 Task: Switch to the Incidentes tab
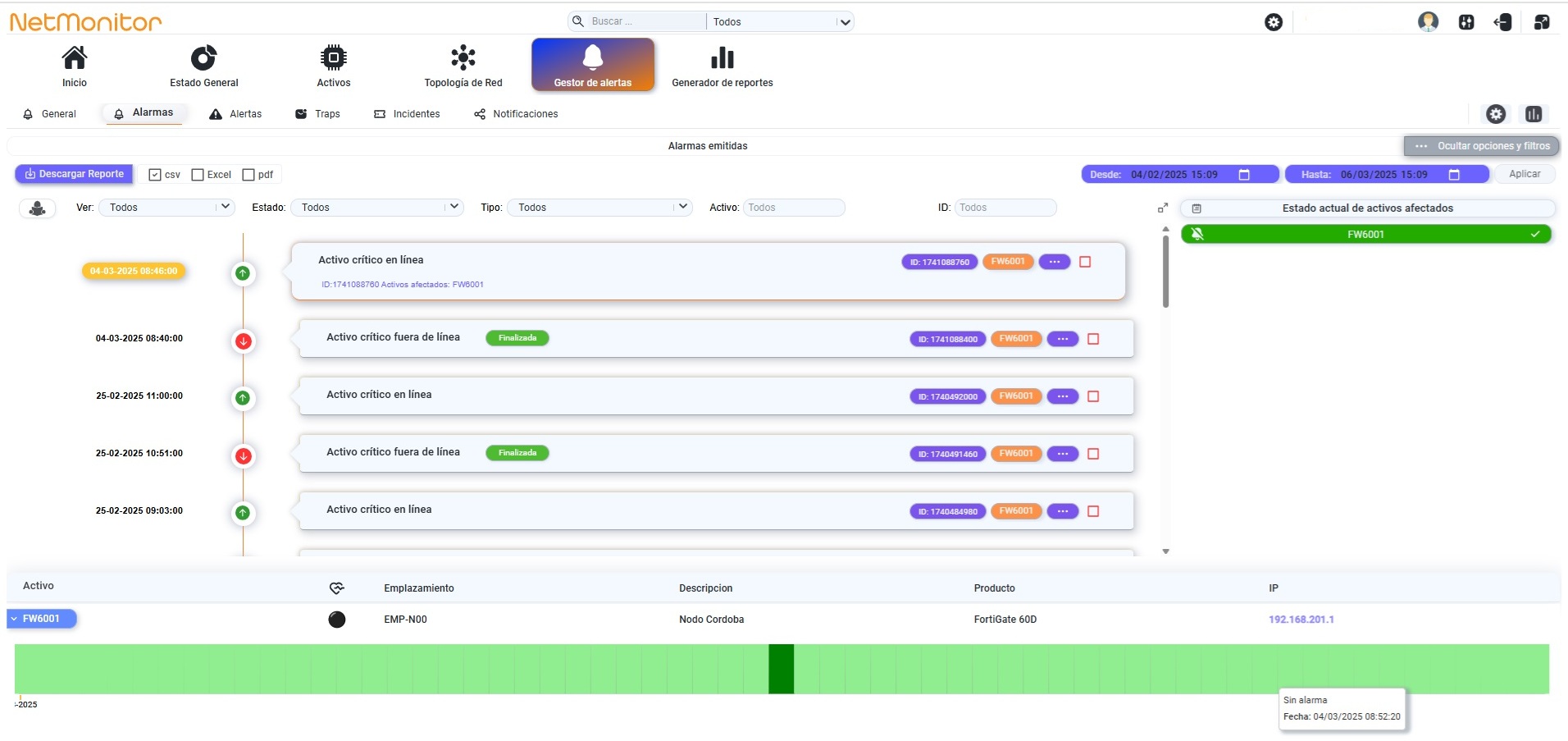coord(407,114)
